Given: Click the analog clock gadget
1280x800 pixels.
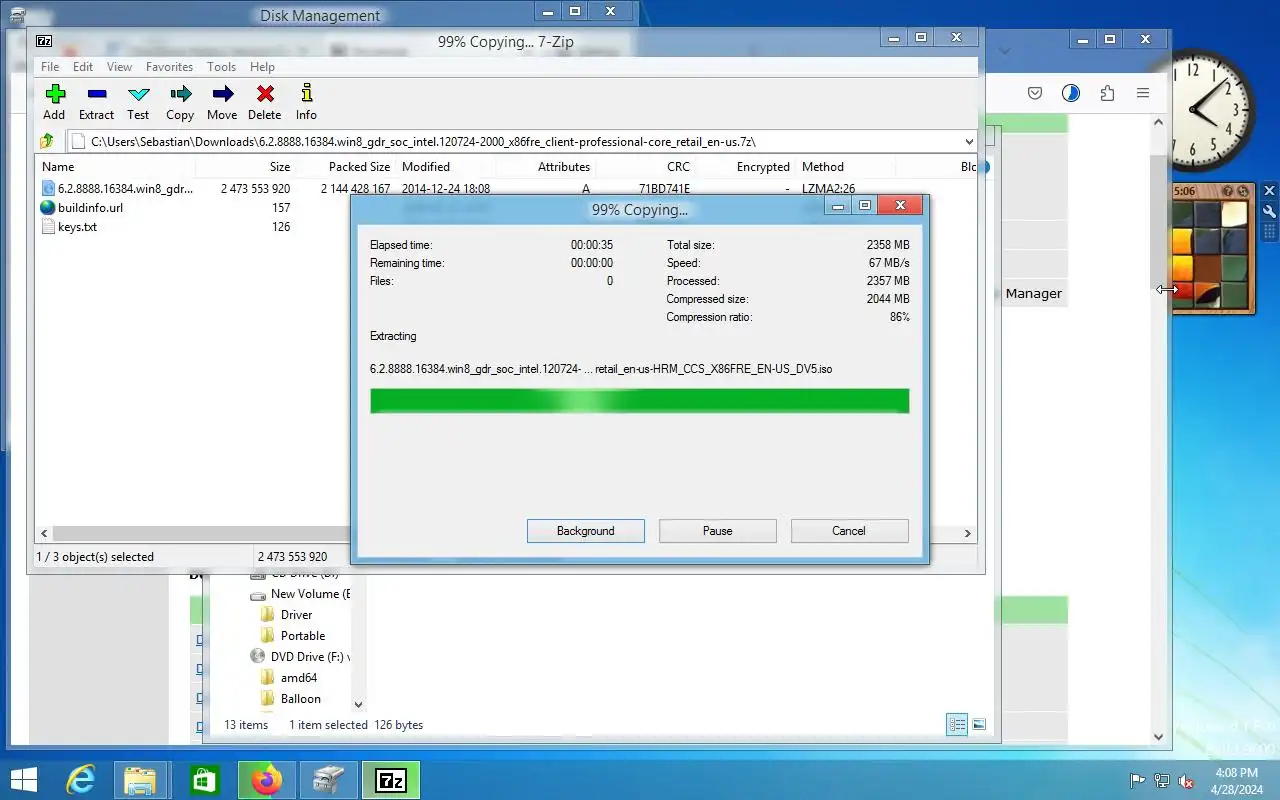Looking at the screenshot, I should (1208, 112).
